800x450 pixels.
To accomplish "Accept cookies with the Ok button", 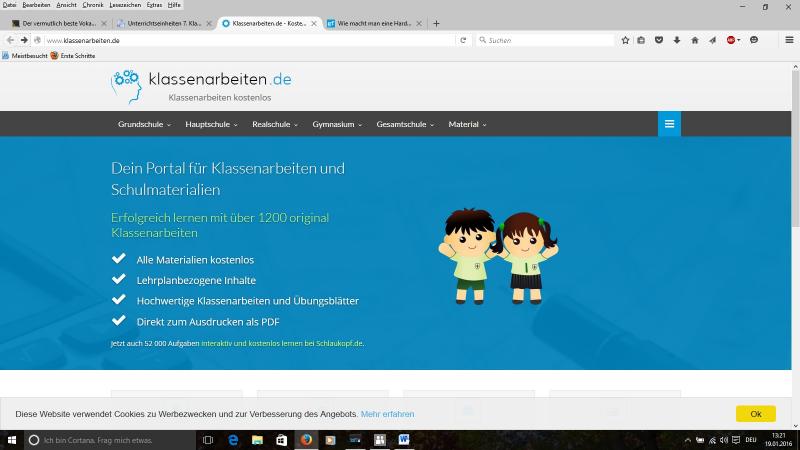I will pyautogui.click(x=756, y=414).
